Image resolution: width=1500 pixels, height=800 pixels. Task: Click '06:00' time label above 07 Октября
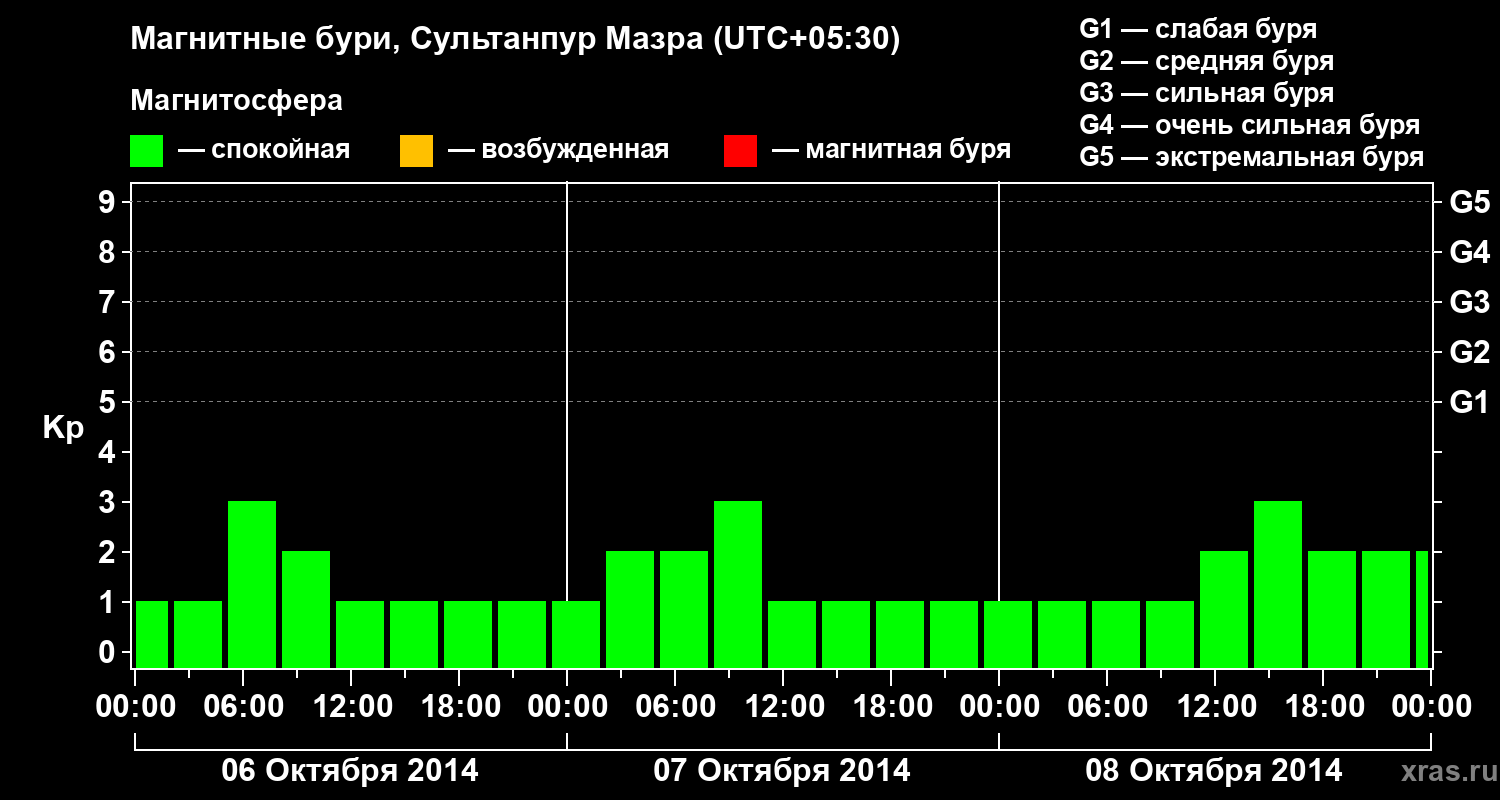[675, 707]
